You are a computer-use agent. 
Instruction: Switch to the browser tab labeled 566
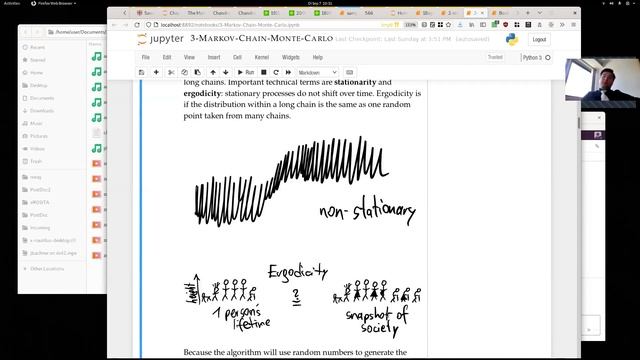click(369, 13)
